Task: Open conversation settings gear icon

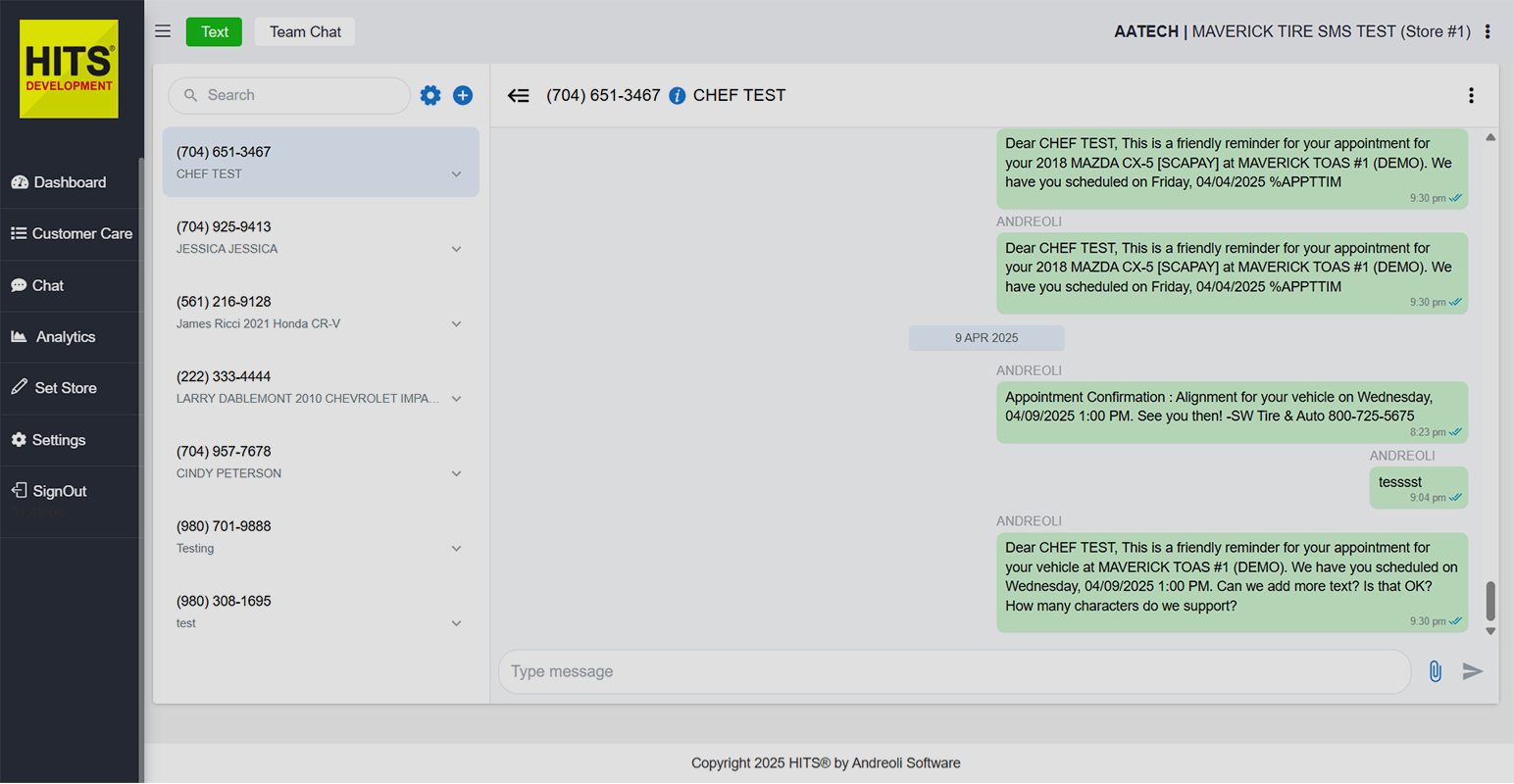Action: click(x=430, y=95)
